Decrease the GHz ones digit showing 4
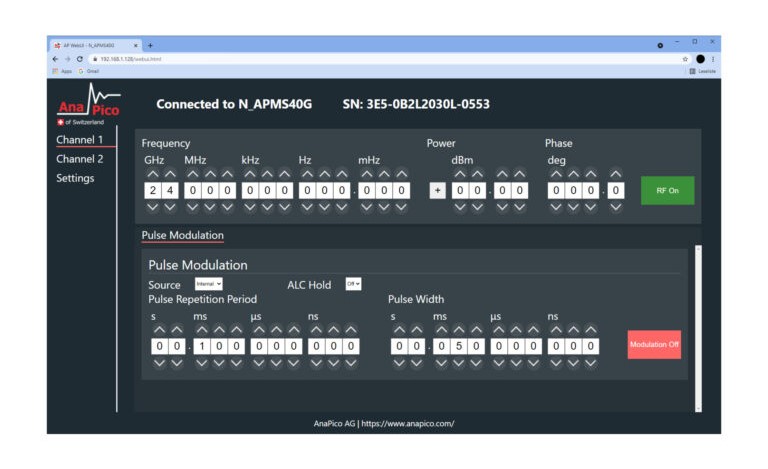The width and height of the screenshot is (768, 469). click(x=170, y=207)
